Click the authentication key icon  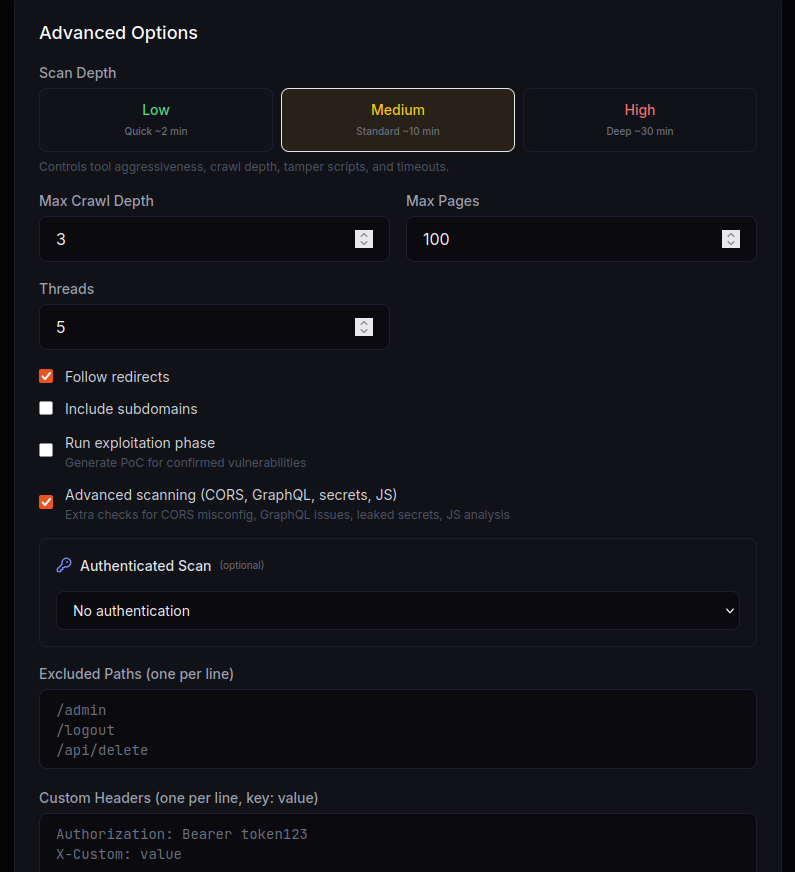tap(63, 565)
